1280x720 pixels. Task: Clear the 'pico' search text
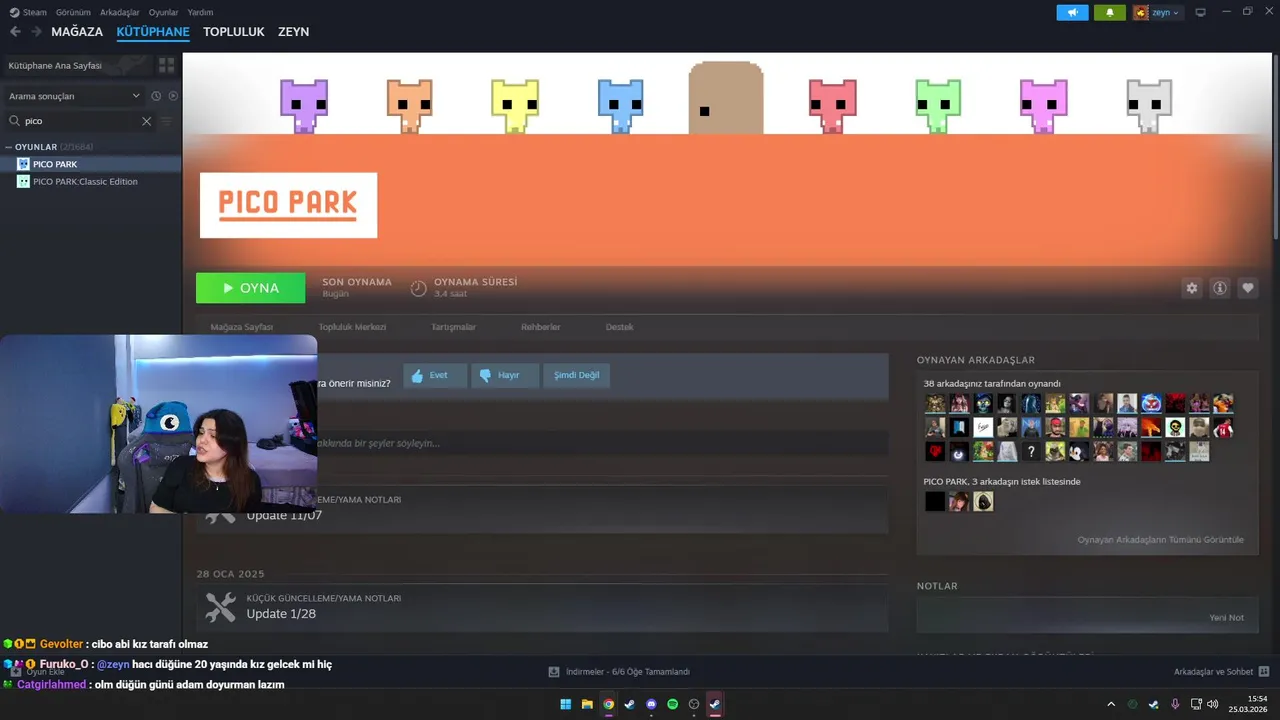[146, 121]
